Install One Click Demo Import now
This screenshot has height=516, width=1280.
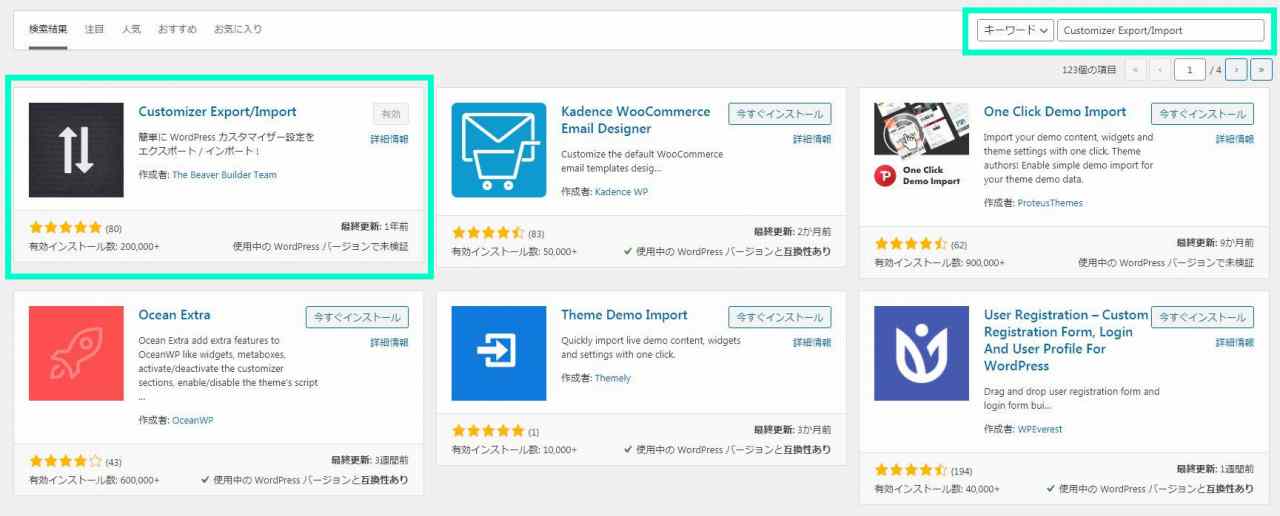point(1202,114)
